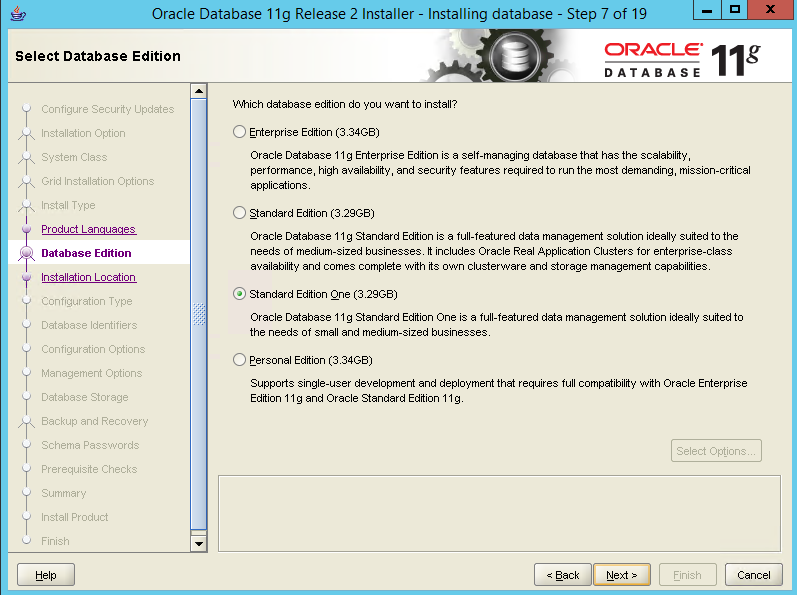Click the Install Product step text

click(75, 517)
